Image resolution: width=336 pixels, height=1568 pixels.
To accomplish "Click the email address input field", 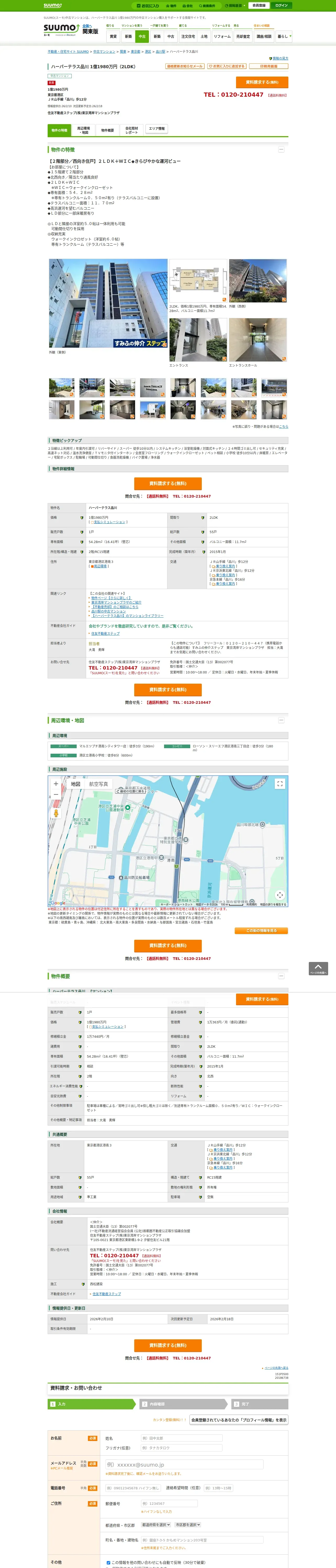I will pos(184,1465).
